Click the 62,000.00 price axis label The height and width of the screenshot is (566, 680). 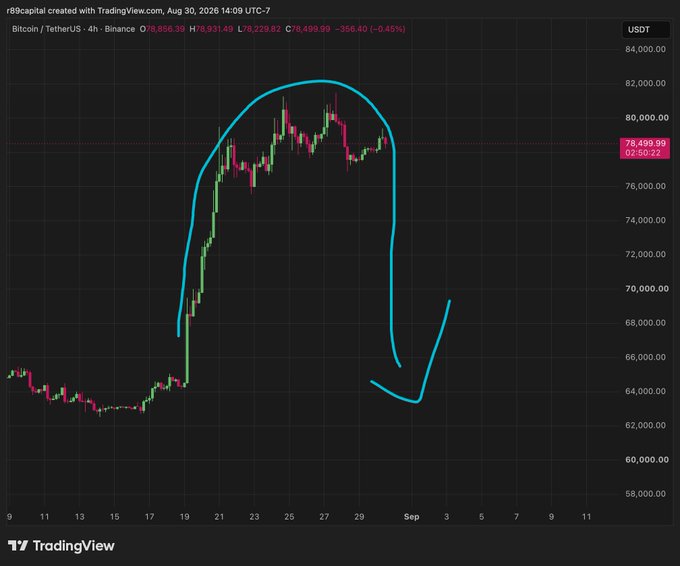(645, 425)
